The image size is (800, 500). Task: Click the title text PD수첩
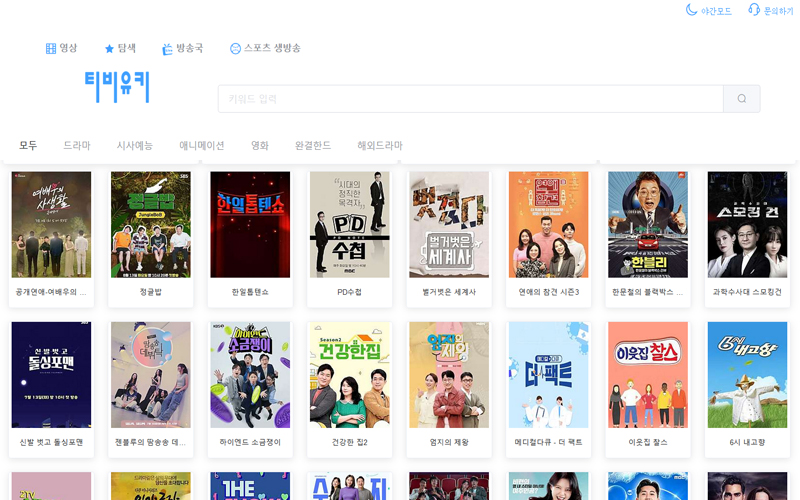click(349, 292)
